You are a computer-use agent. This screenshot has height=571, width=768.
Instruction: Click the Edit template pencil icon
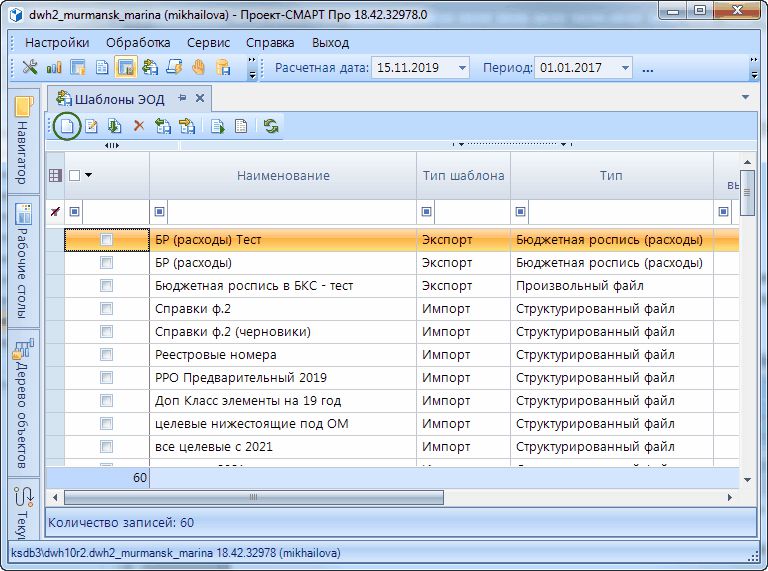tap(91, 126)
